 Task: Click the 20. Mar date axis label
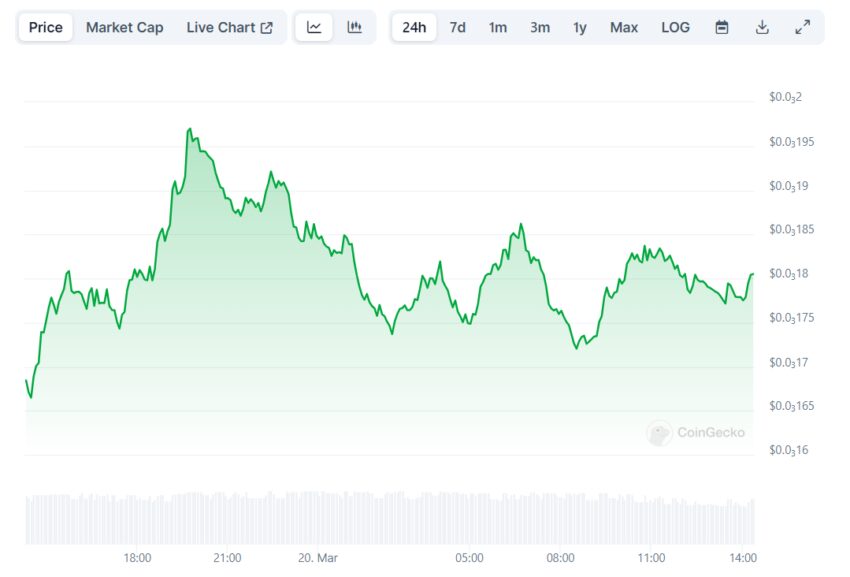tap(320, 557)
